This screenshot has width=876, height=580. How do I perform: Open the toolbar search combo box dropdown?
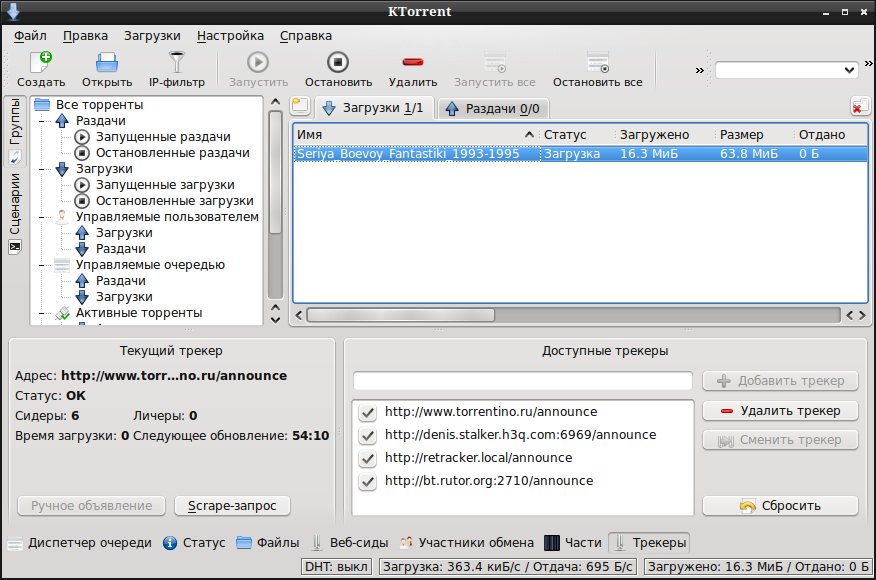pos(849,70)
